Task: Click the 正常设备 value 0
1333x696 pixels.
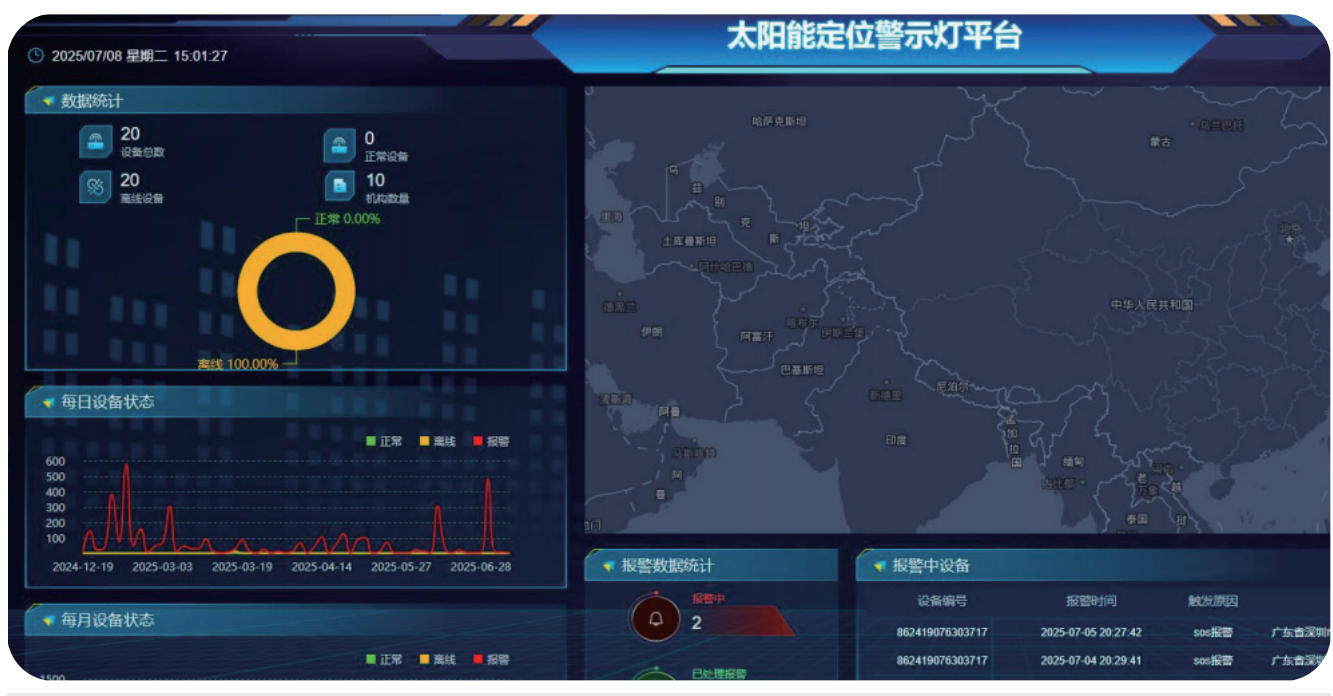Action: [x=370, y=138]
